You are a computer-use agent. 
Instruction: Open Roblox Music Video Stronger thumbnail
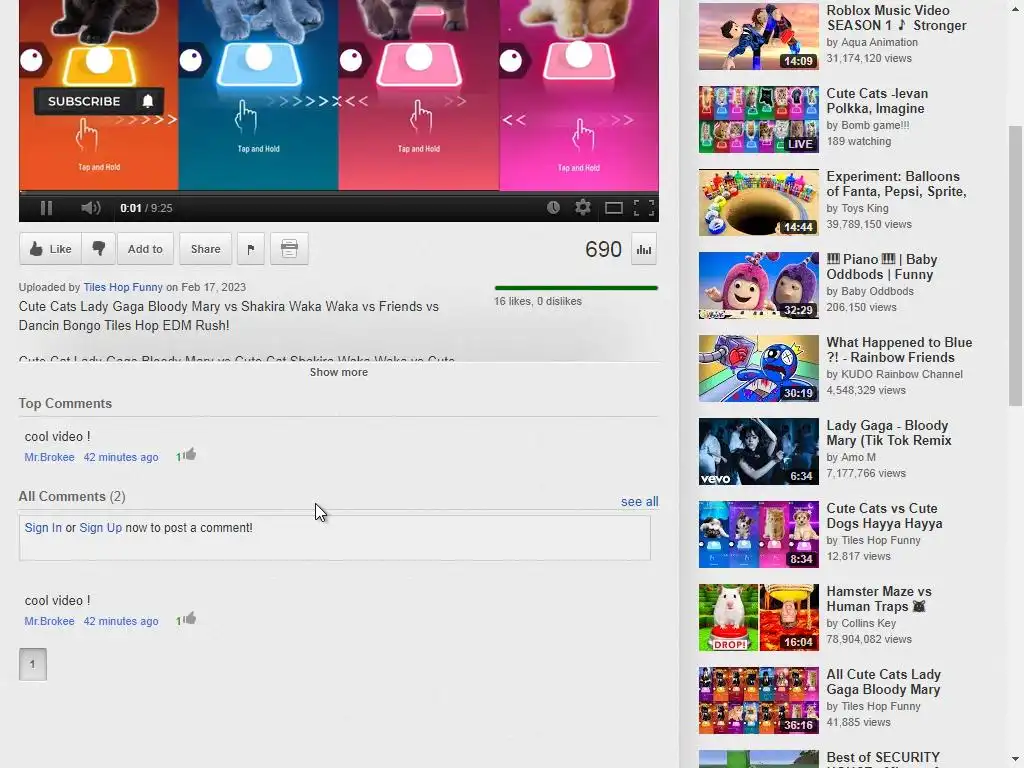[x=758, y=36]
